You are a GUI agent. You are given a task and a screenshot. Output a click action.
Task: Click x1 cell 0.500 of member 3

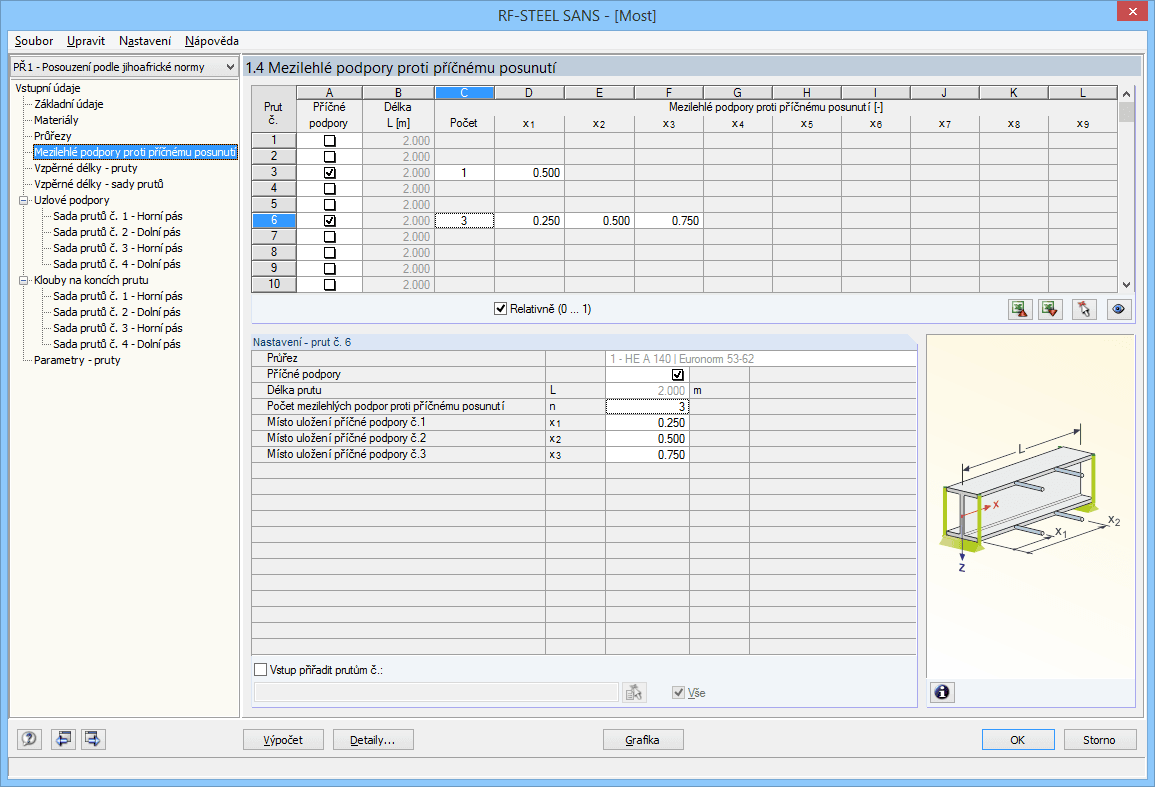tap(529, 172)
